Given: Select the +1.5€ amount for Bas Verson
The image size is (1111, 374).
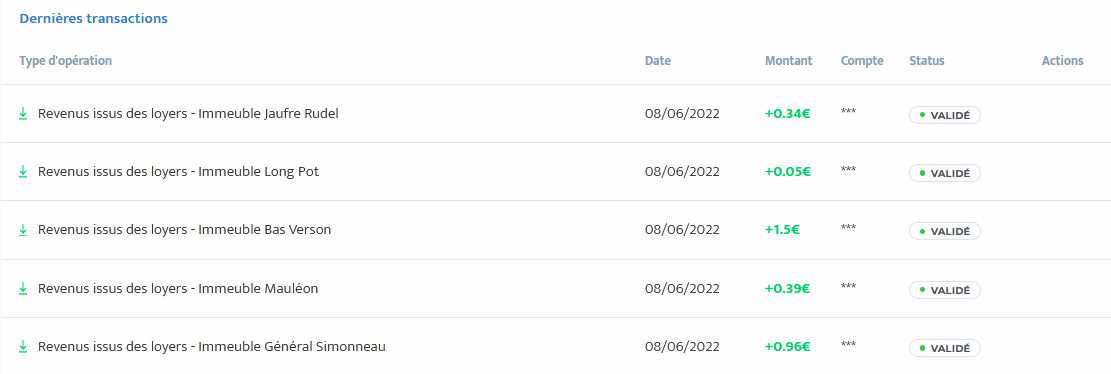Looking at the screenshot, I should point(782,230).
